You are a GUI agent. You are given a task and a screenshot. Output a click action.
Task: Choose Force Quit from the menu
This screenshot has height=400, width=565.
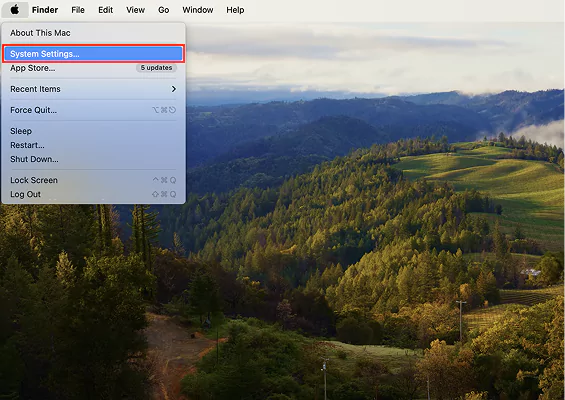click(x=93, y=110)
